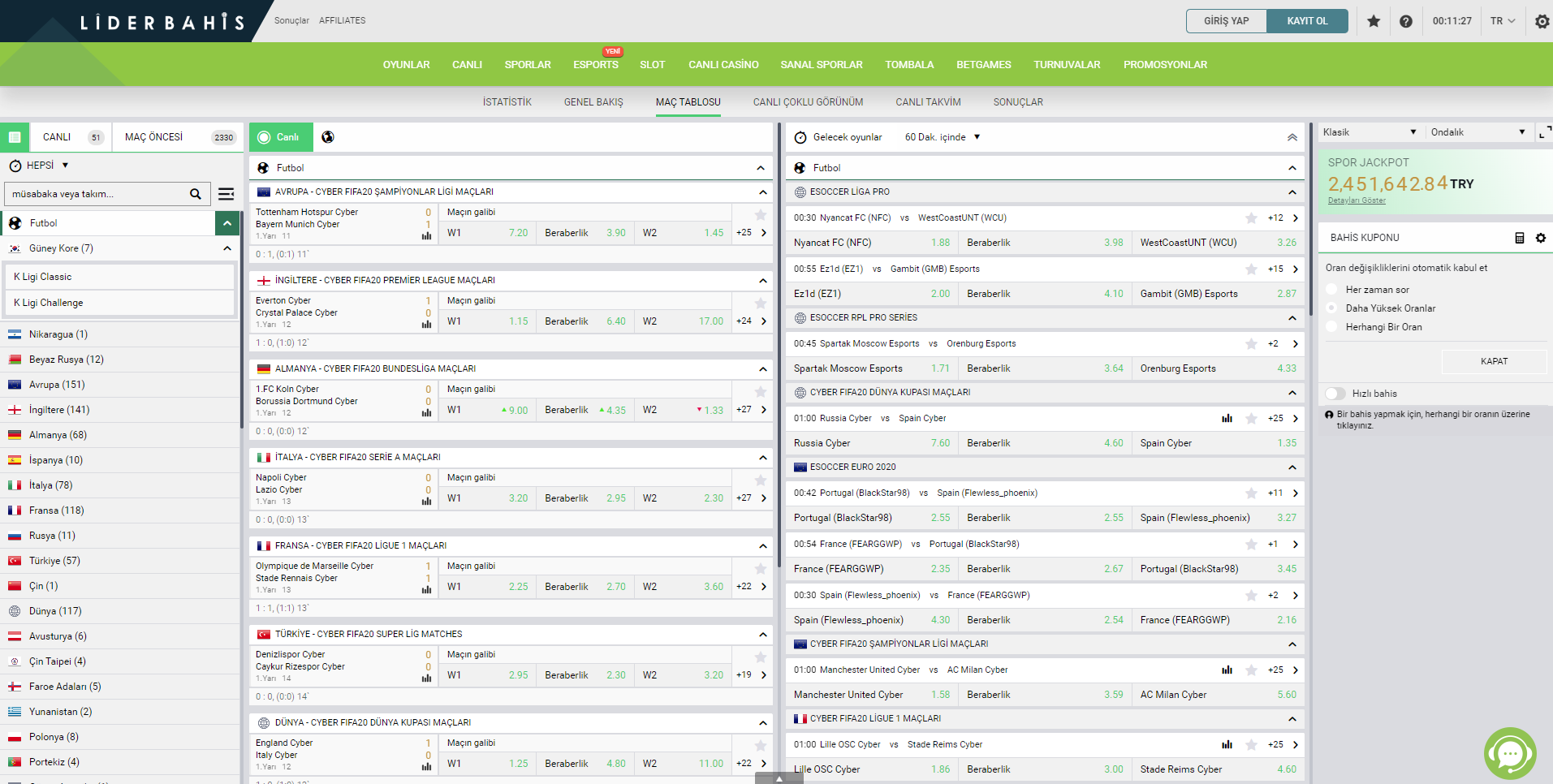Click the LIDERBAHIS logo
The height and width of the screenshot is (784, 1553).
[162, 23]
